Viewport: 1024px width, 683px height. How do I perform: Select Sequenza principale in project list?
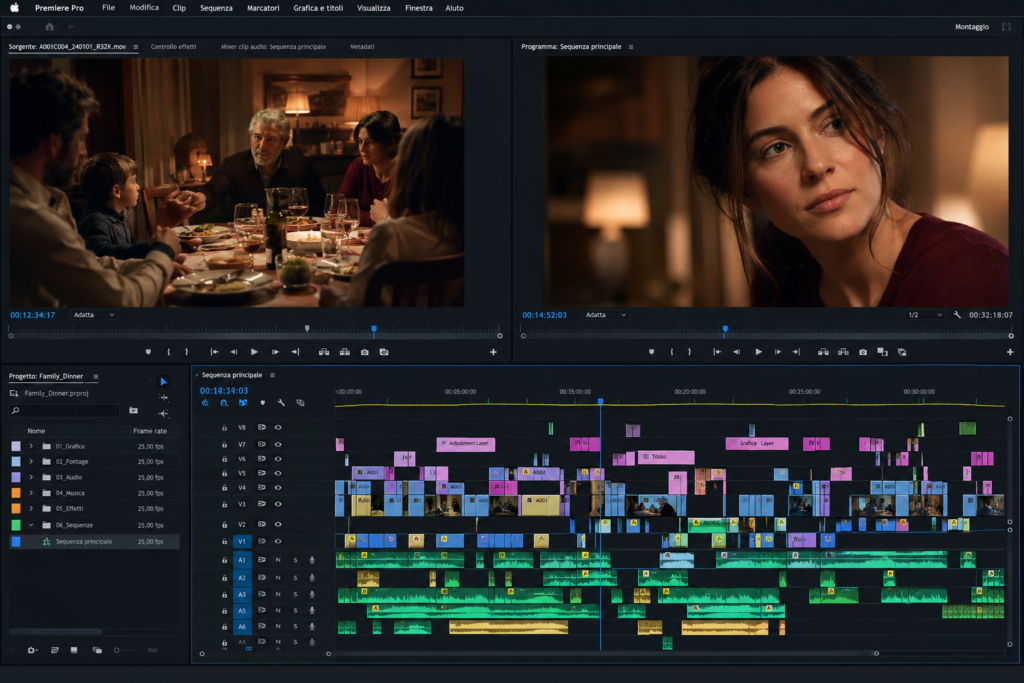(x=94, y=541)
